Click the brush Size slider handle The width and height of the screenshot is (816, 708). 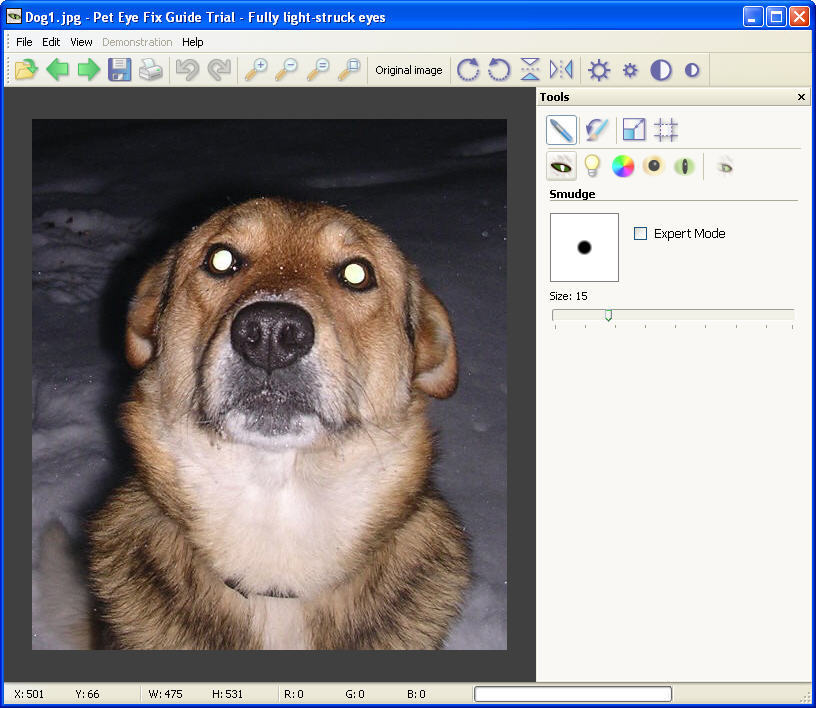click(608, 316)
